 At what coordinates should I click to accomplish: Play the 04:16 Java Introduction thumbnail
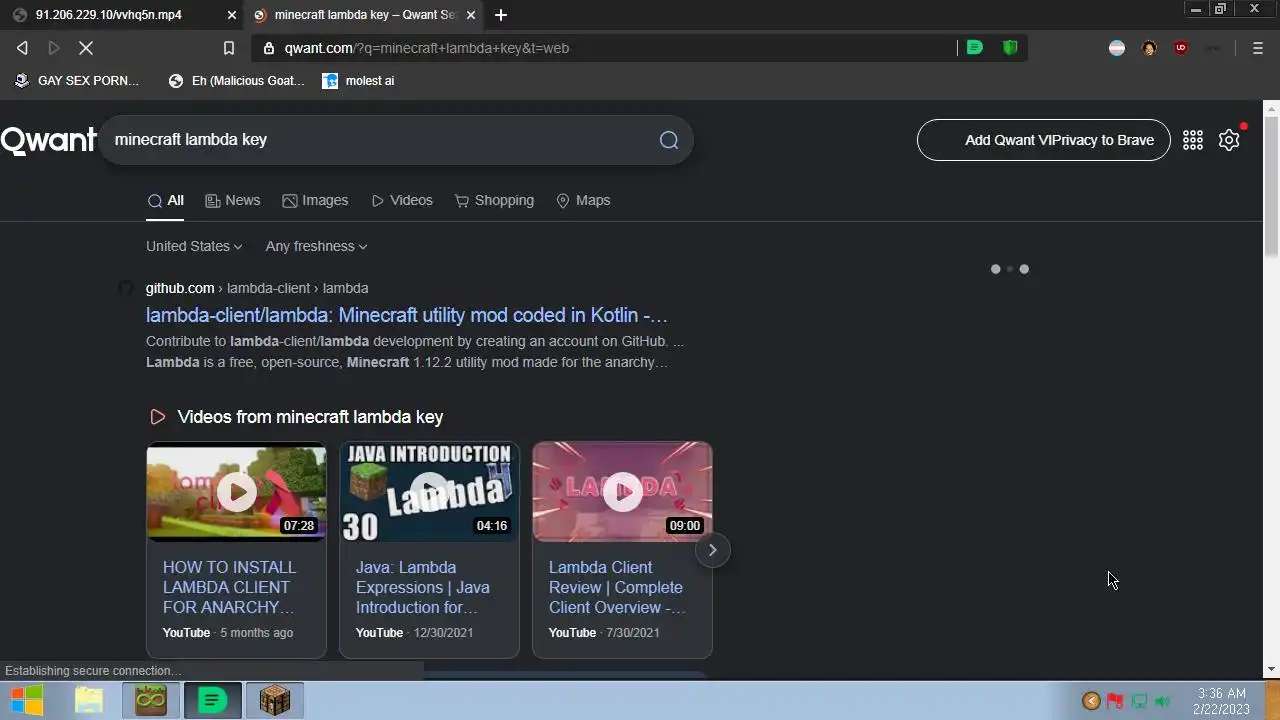coord(429,492)
